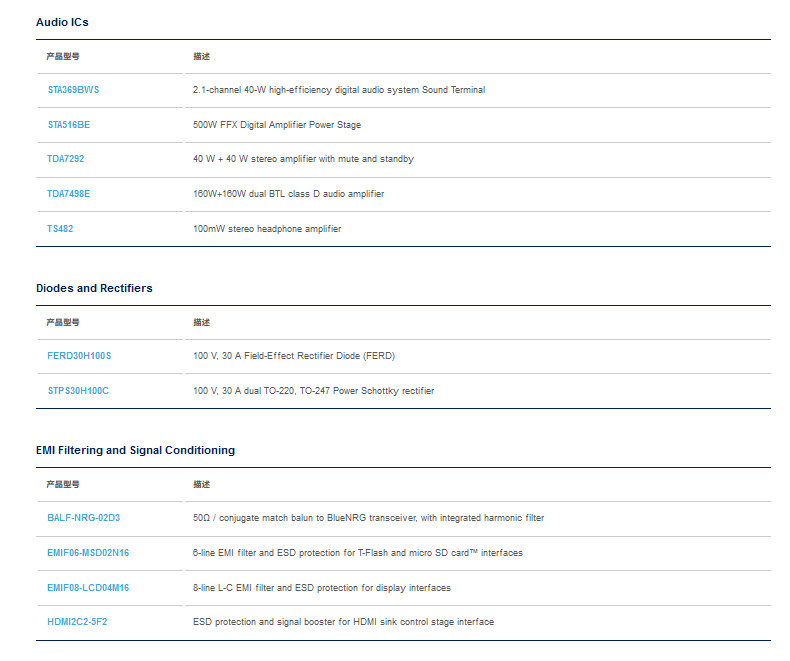Click the 8-line L-C EMI filter description
Screen dimensions: 790x661
coord(322,587)
